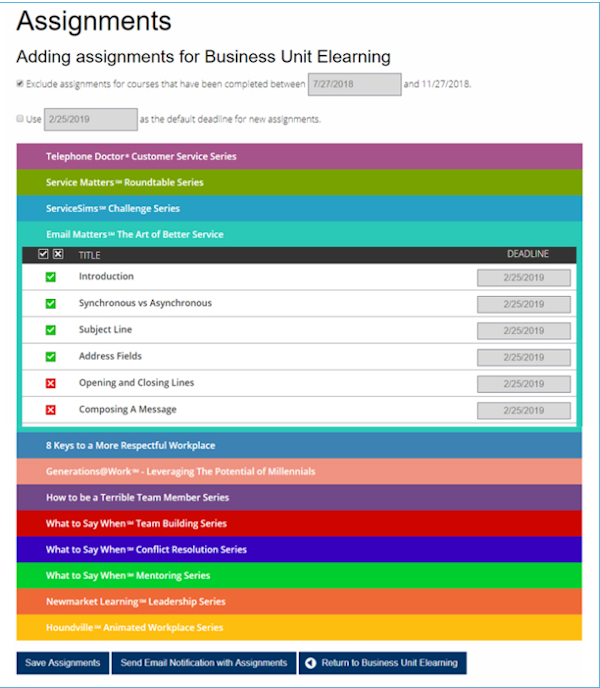This screenshot has width=600, height=688.
Task: Return to Business Unit Elearning
Action: pos(382,662)
